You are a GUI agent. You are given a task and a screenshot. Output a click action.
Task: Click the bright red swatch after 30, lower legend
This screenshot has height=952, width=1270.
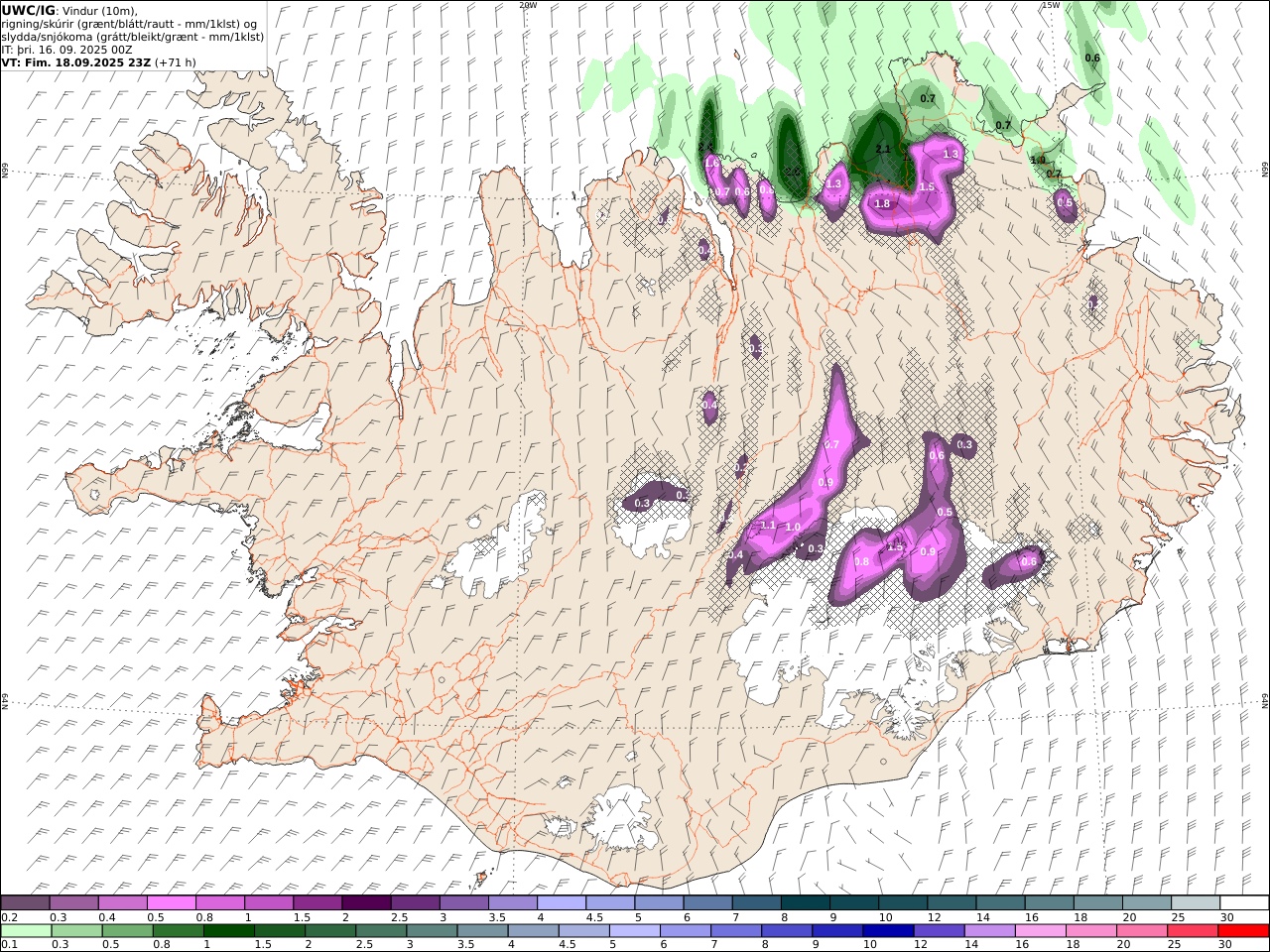click(x=1243, y=931)
